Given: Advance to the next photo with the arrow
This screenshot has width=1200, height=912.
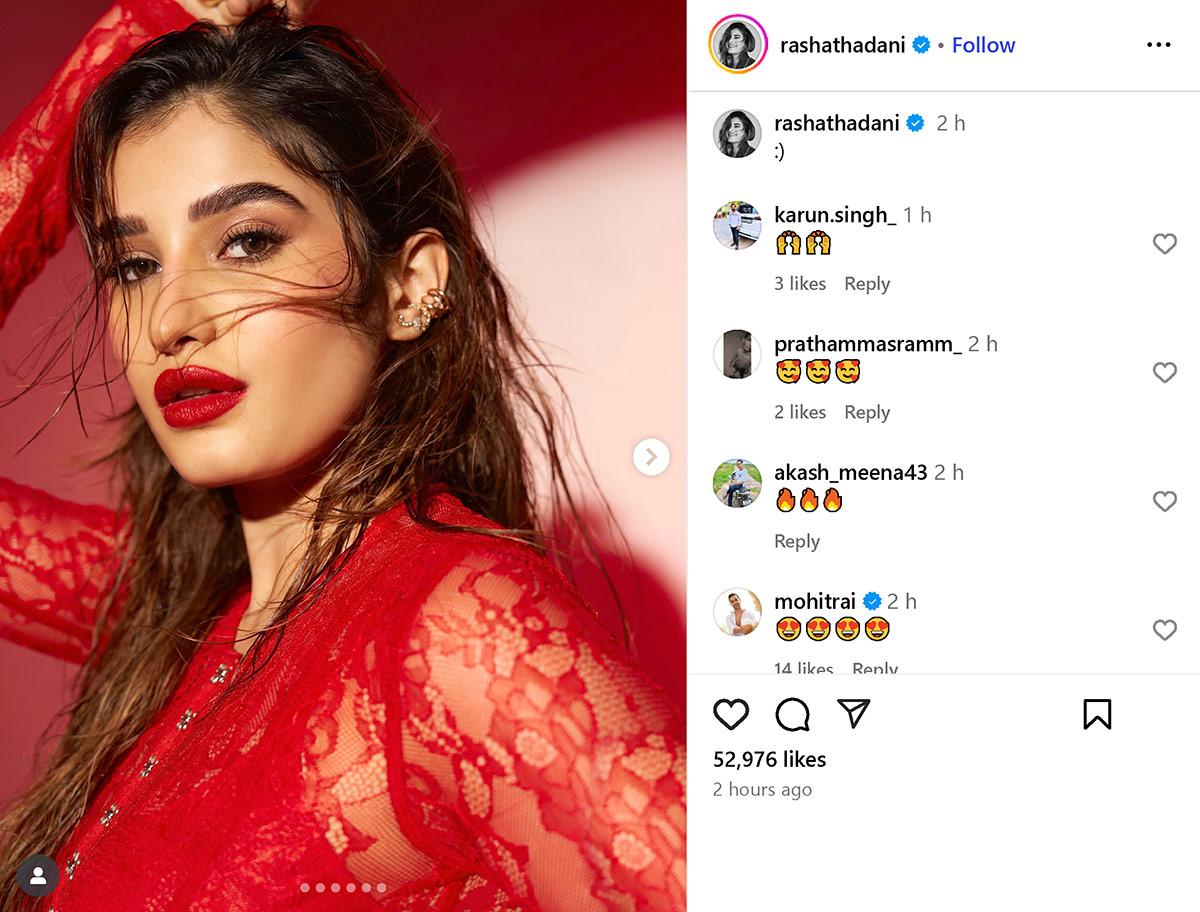Looking at the screenshot, I should tap(651, 457).
